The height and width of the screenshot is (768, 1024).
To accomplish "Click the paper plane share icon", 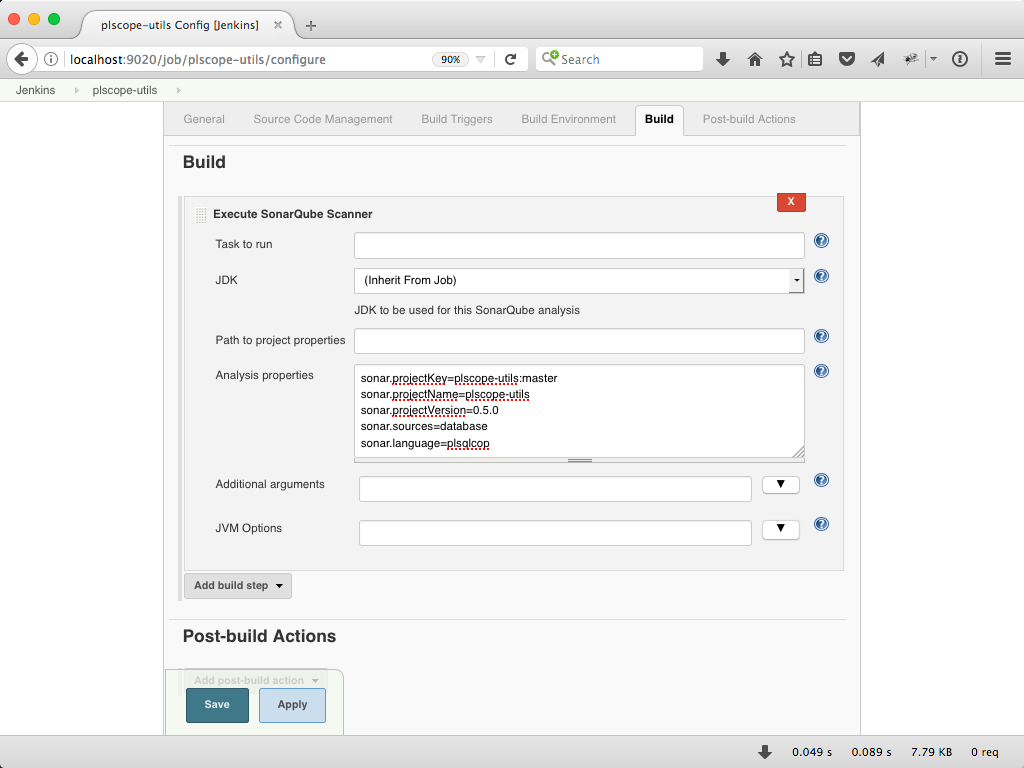I will pyautogui.click(x=878, y=59).
